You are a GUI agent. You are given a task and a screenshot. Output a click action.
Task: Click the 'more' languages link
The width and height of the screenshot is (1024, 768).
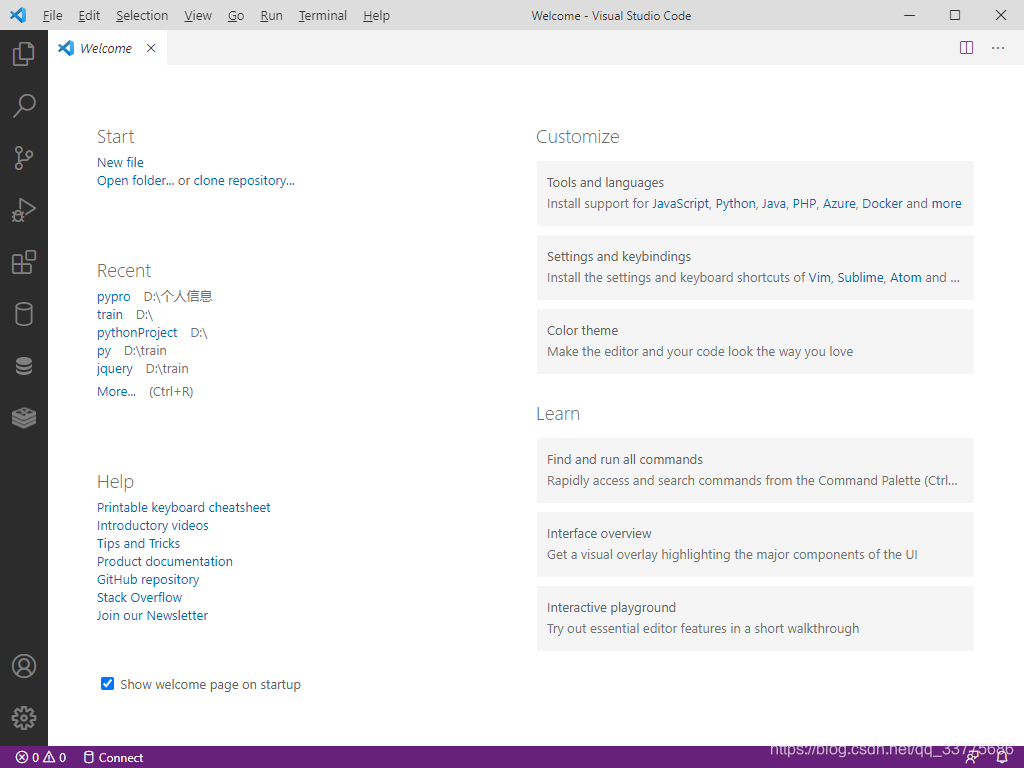tap(946, 204)
